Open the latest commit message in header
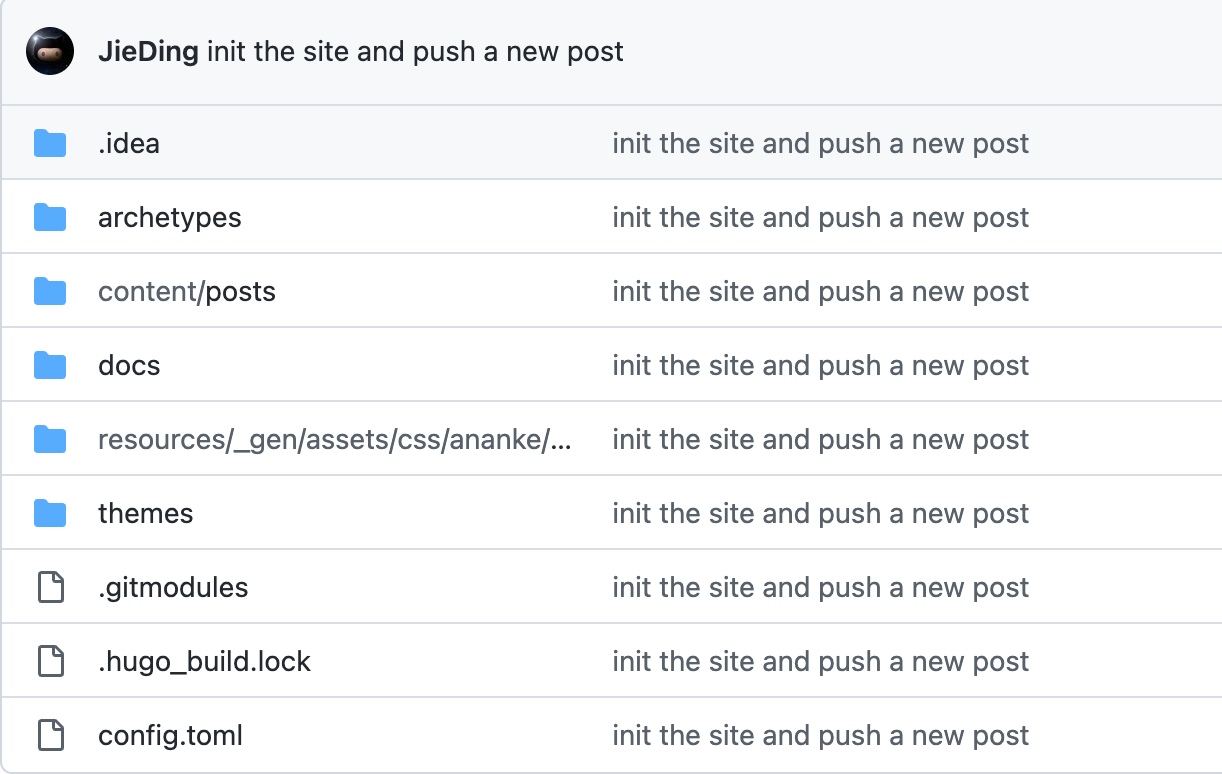1222x774 pixels. [x=415, y=52]
